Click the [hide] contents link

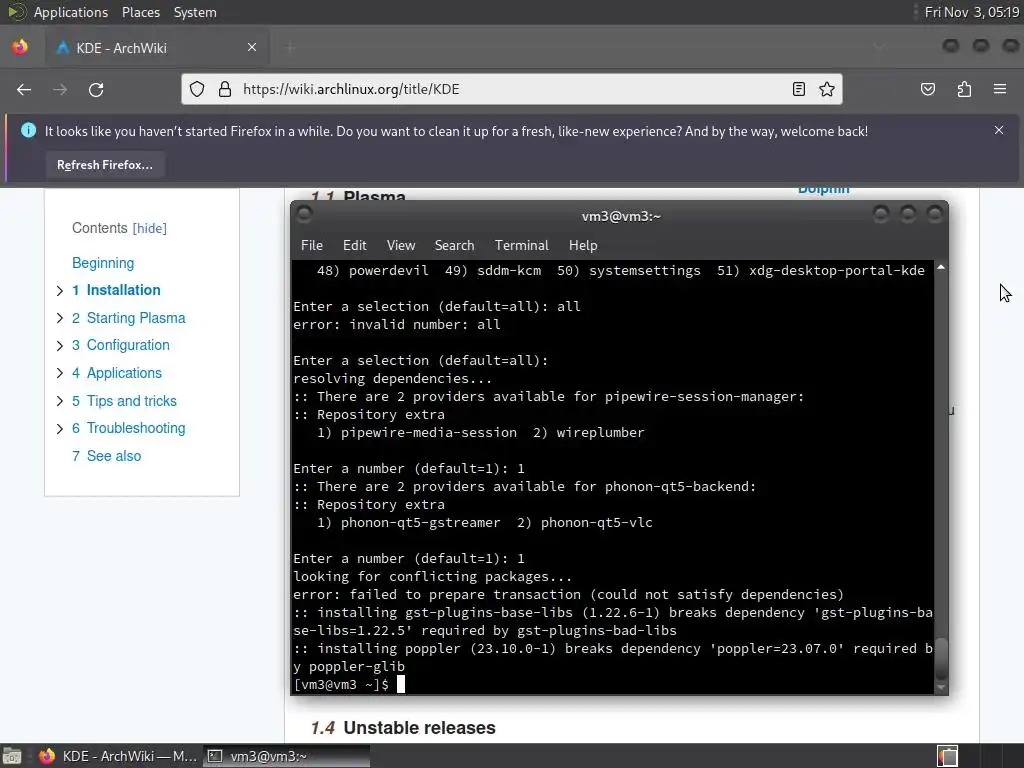click(150, 228)
